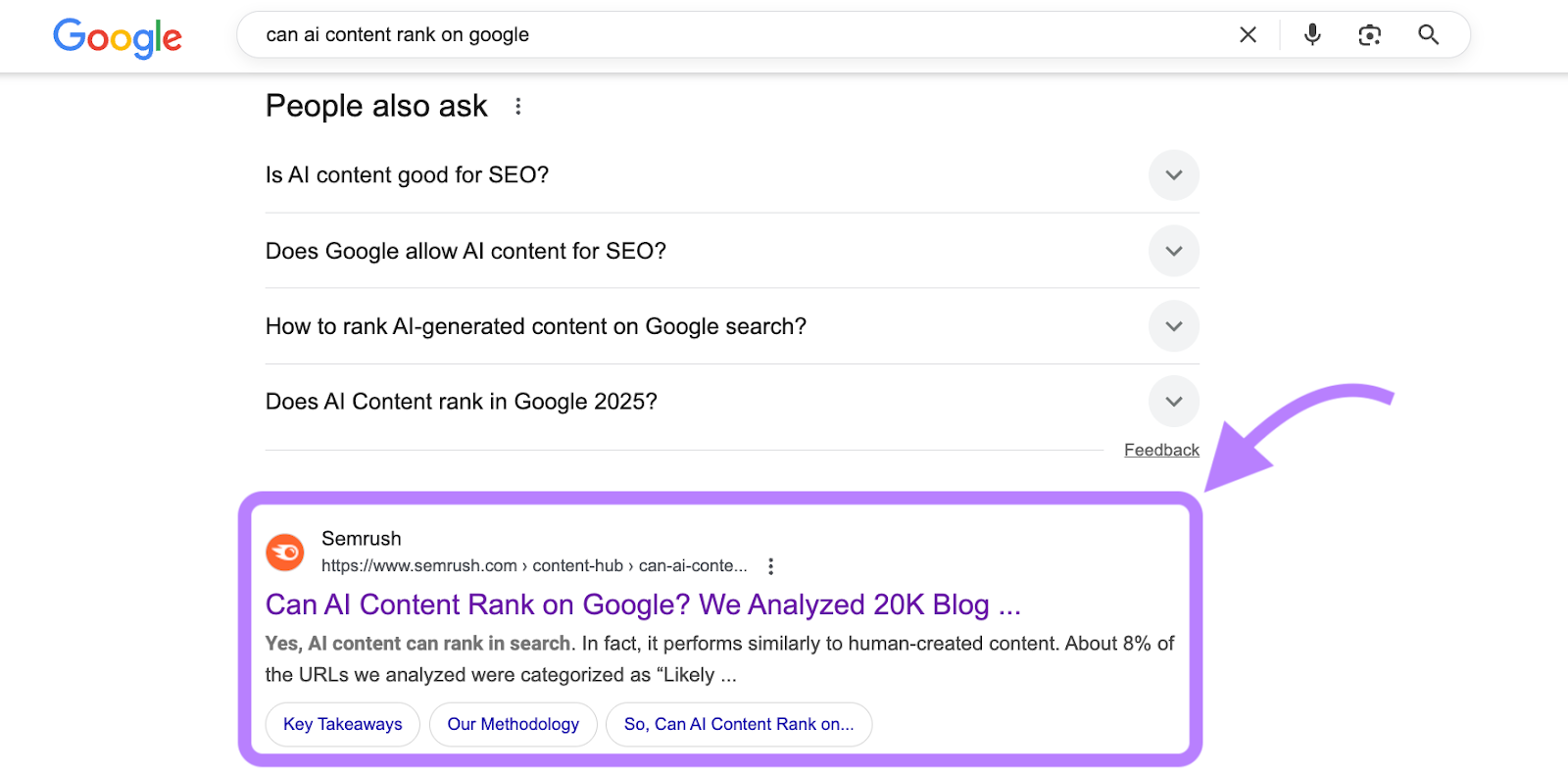Click into the Google search text field
Viewport: 1568px width, 772px height.
pyautogui.click(x=735, y=35)
